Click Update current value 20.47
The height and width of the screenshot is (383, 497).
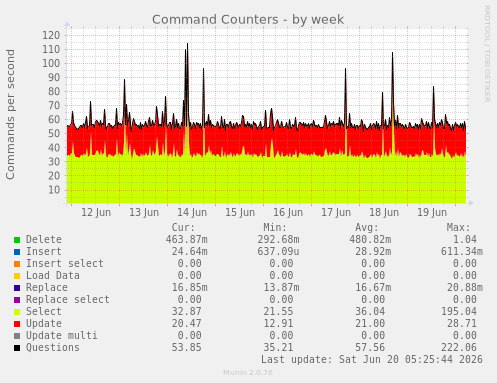click(x=186, y=323)
